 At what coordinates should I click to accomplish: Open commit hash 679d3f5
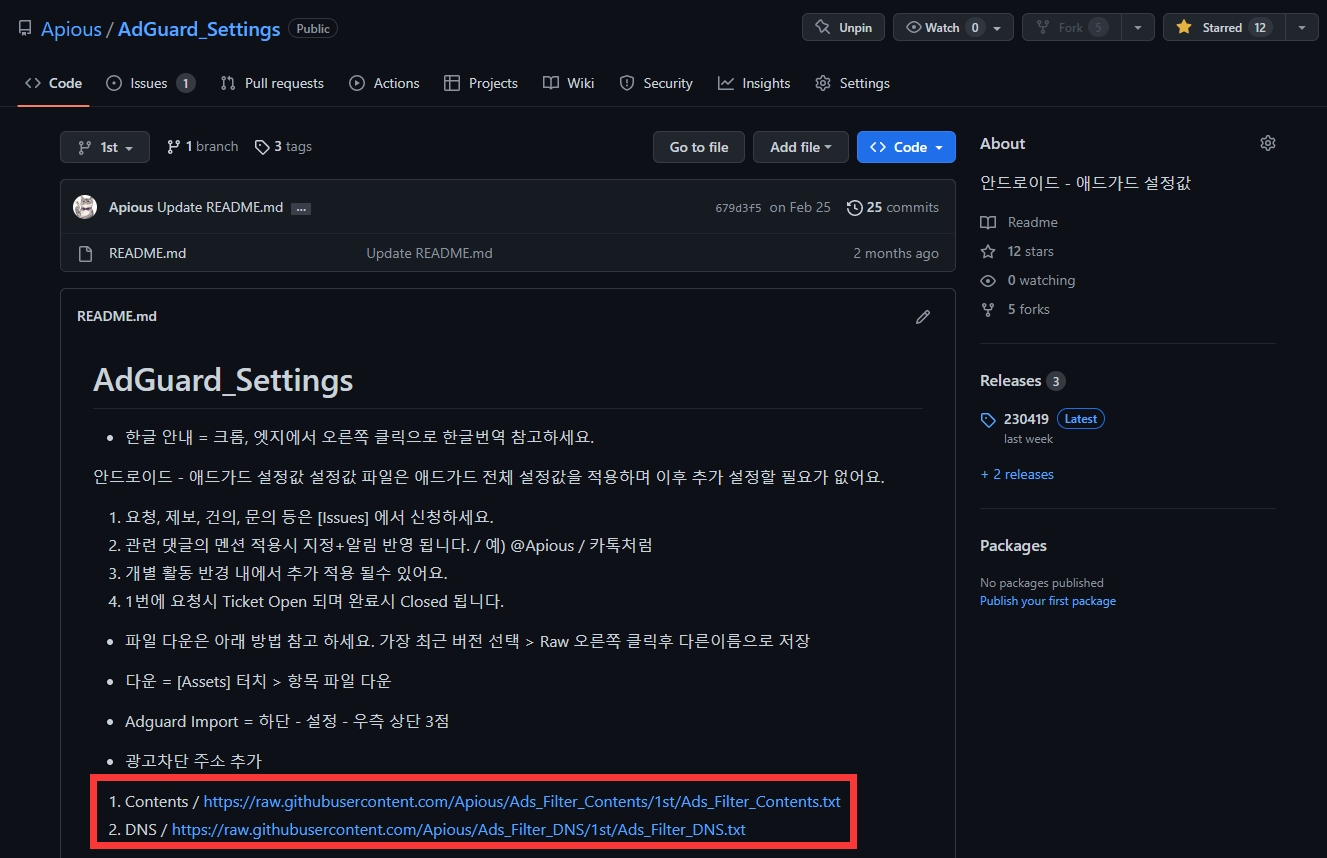[738, 208]
